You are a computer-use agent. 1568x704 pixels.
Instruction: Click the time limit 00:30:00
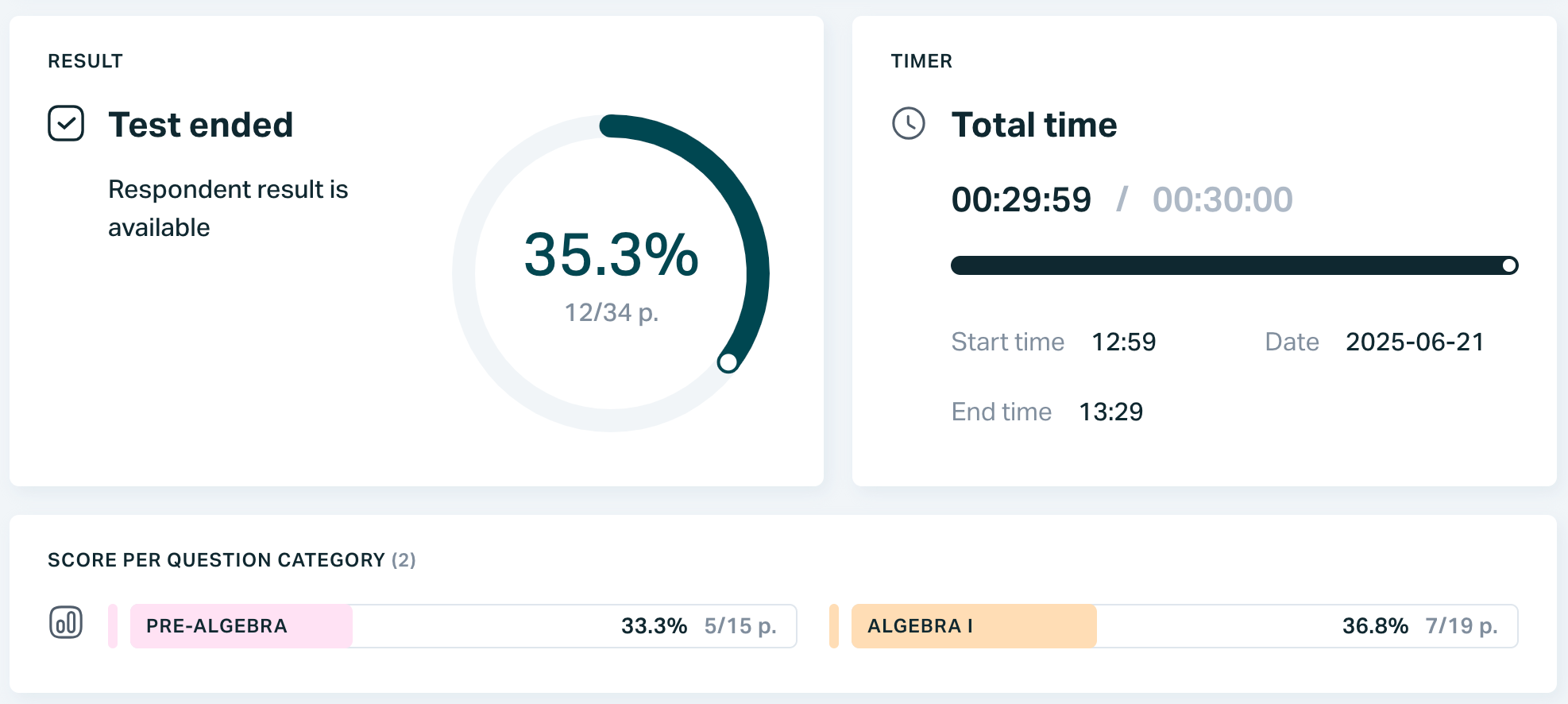pos(1222,199)
